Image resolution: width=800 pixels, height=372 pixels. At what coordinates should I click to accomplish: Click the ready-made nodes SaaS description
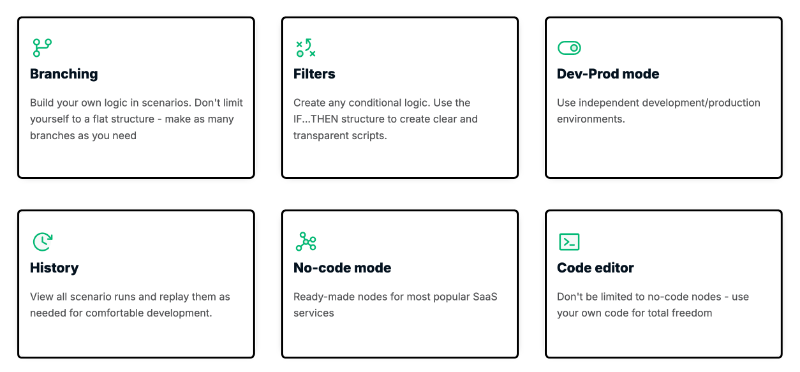coord(395,305)
